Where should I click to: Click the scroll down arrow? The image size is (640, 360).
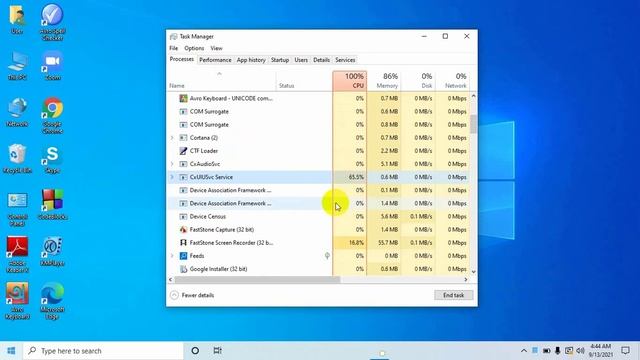click(x=473, y=271)
